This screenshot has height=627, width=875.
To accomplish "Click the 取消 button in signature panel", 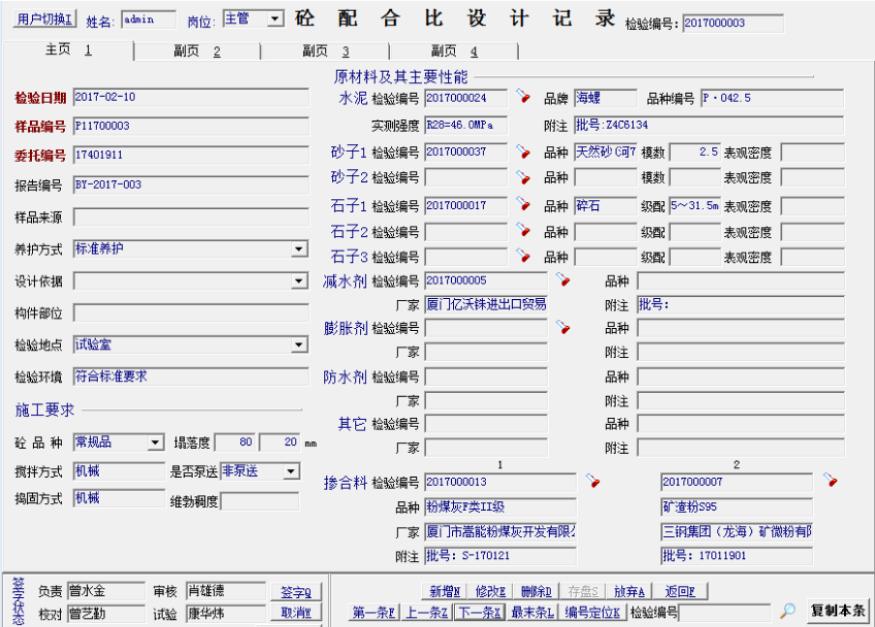I will click(x=296, y=612).
